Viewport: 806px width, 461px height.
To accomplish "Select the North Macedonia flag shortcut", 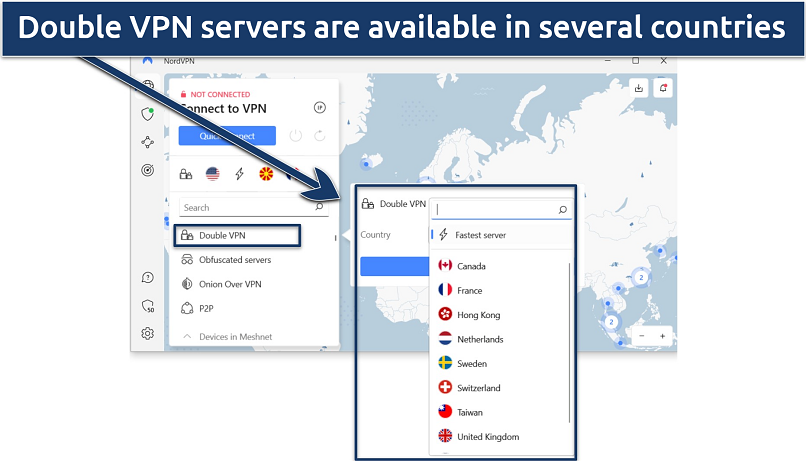I will click(266, 174).
